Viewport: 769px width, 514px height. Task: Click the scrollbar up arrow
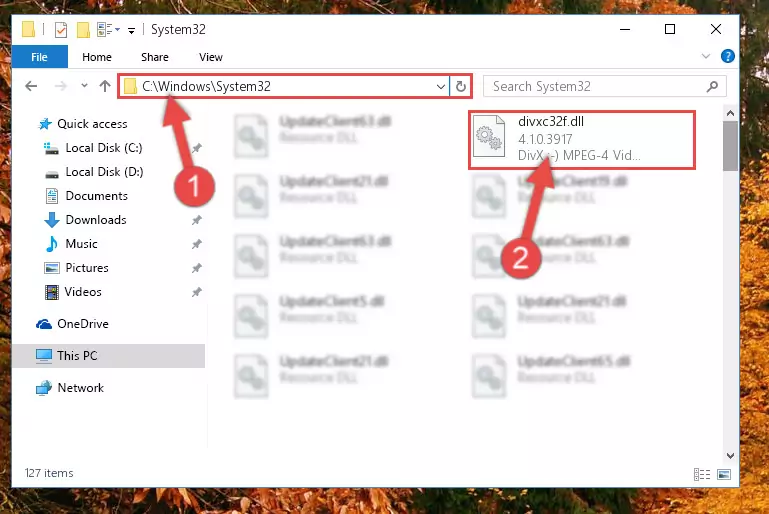tap(730, 113)
